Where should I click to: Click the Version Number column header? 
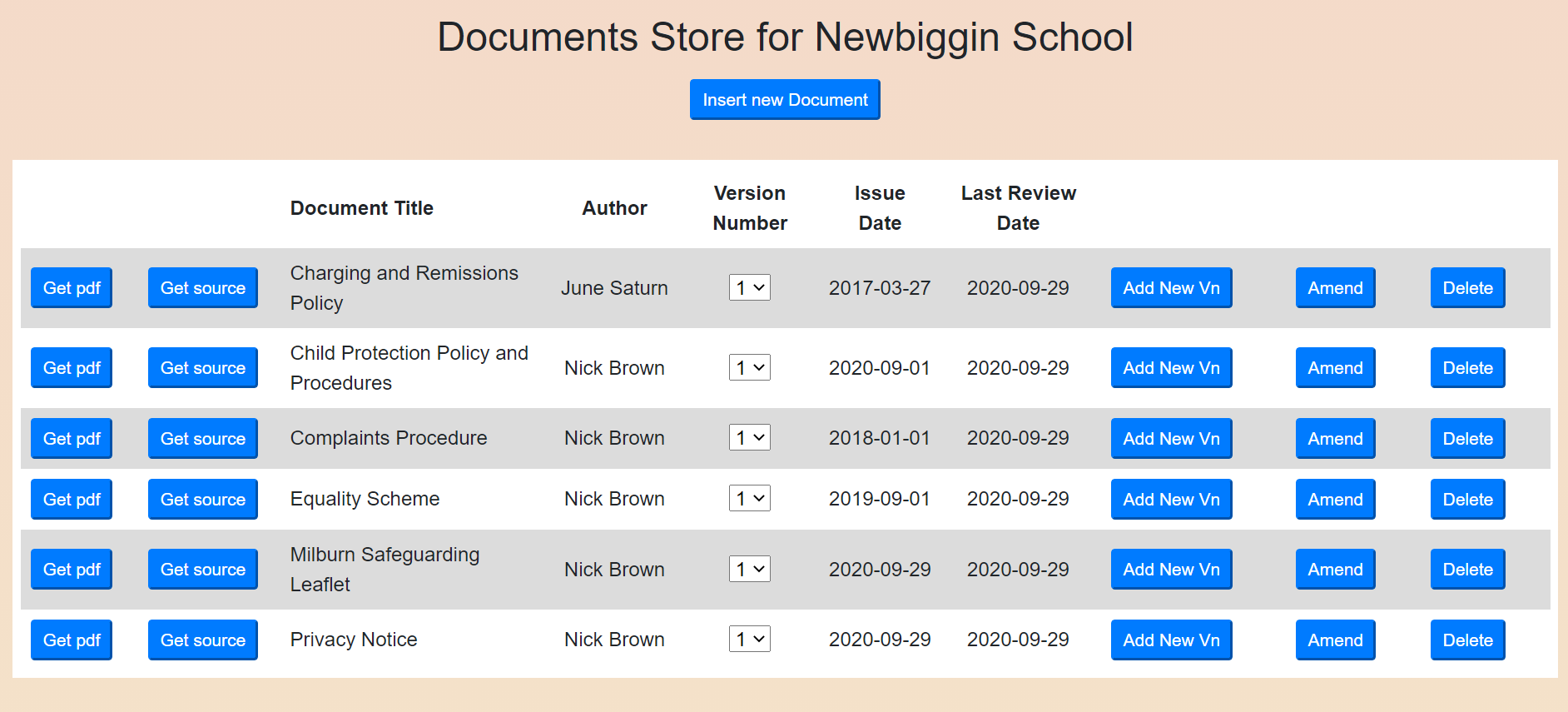pyautogui.click(x=750, y=208)
